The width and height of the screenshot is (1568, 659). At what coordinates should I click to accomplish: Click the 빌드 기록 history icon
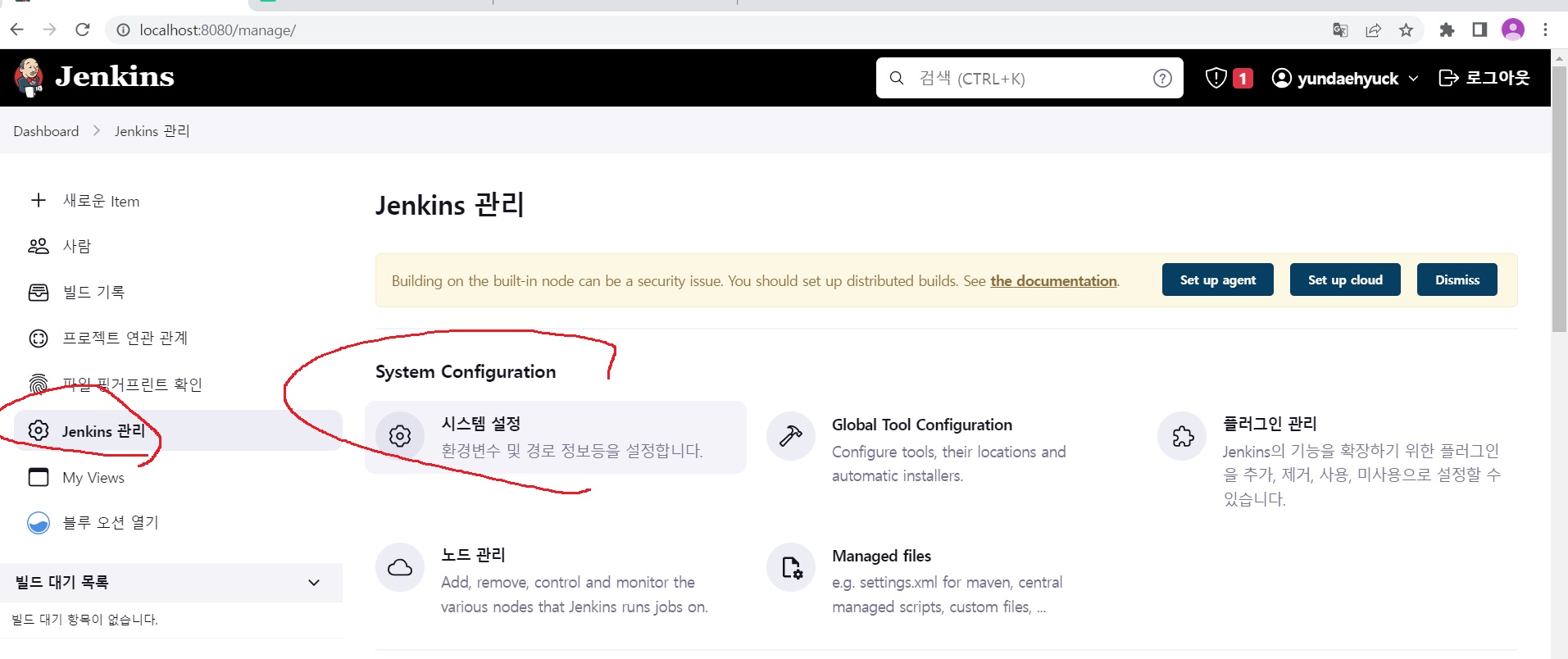(39, 293)
